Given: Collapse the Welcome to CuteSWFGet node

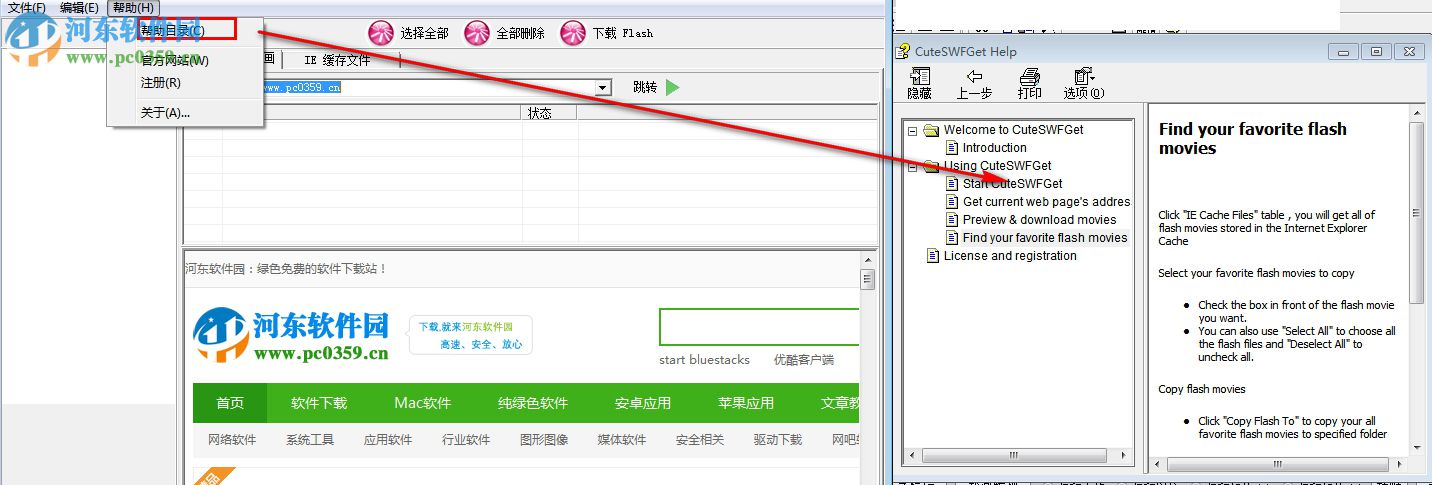Looking at the screenshot, I should pos(912,130).
